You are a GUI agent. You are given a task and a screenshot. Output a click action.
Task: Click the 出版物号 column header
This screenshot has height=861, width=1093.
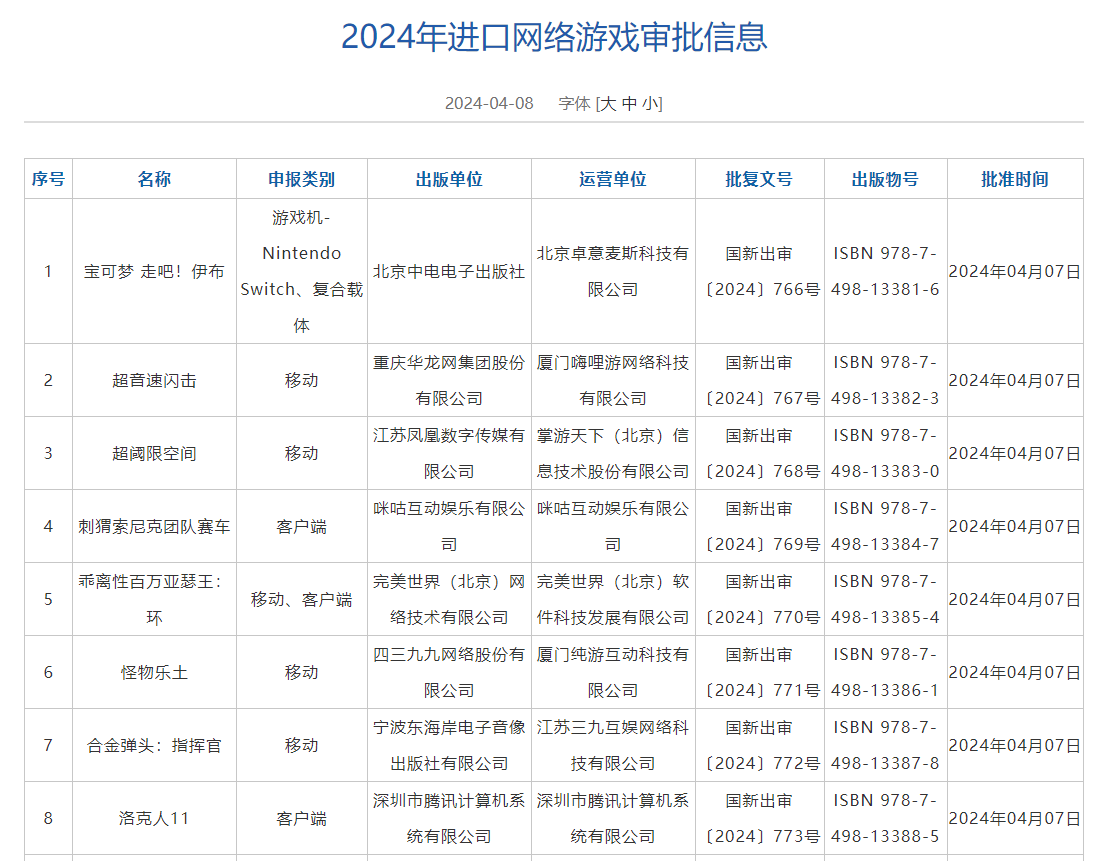pos(885,179)
